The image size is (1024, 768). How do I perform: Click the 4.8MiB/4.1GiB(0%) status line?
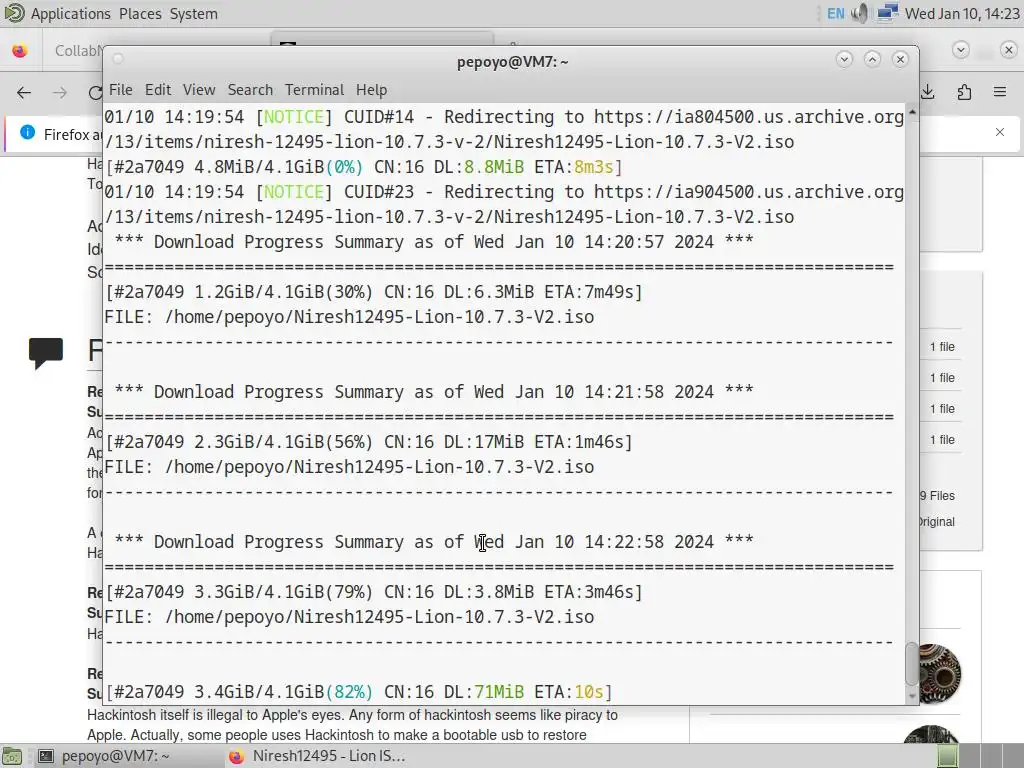click(364, 167)
